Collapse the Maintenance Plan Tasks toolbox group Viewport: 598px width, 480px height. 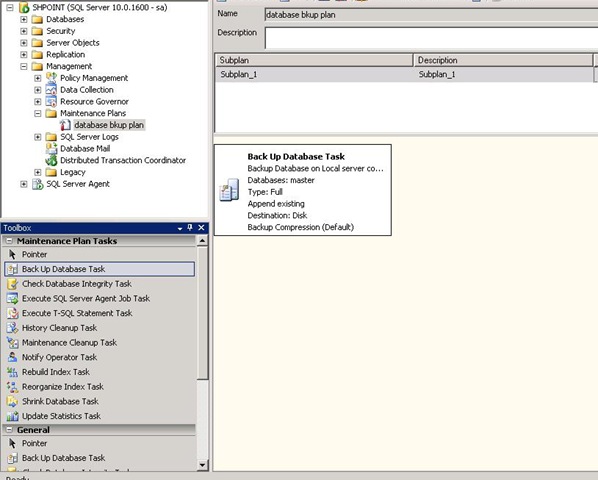click(9, 241)
